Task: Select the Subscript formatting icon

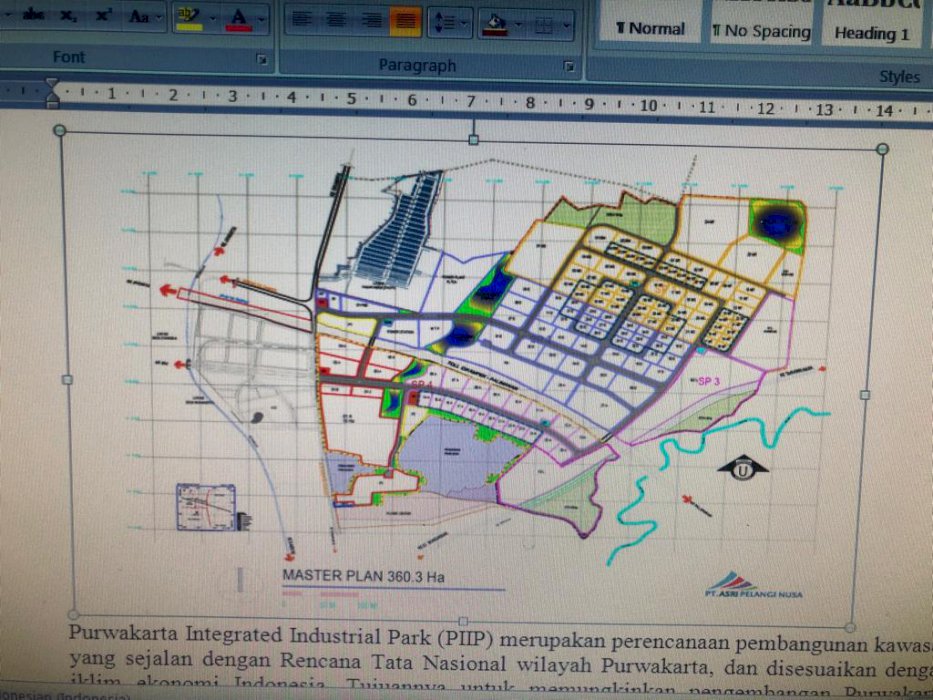Action: point(65,15)
